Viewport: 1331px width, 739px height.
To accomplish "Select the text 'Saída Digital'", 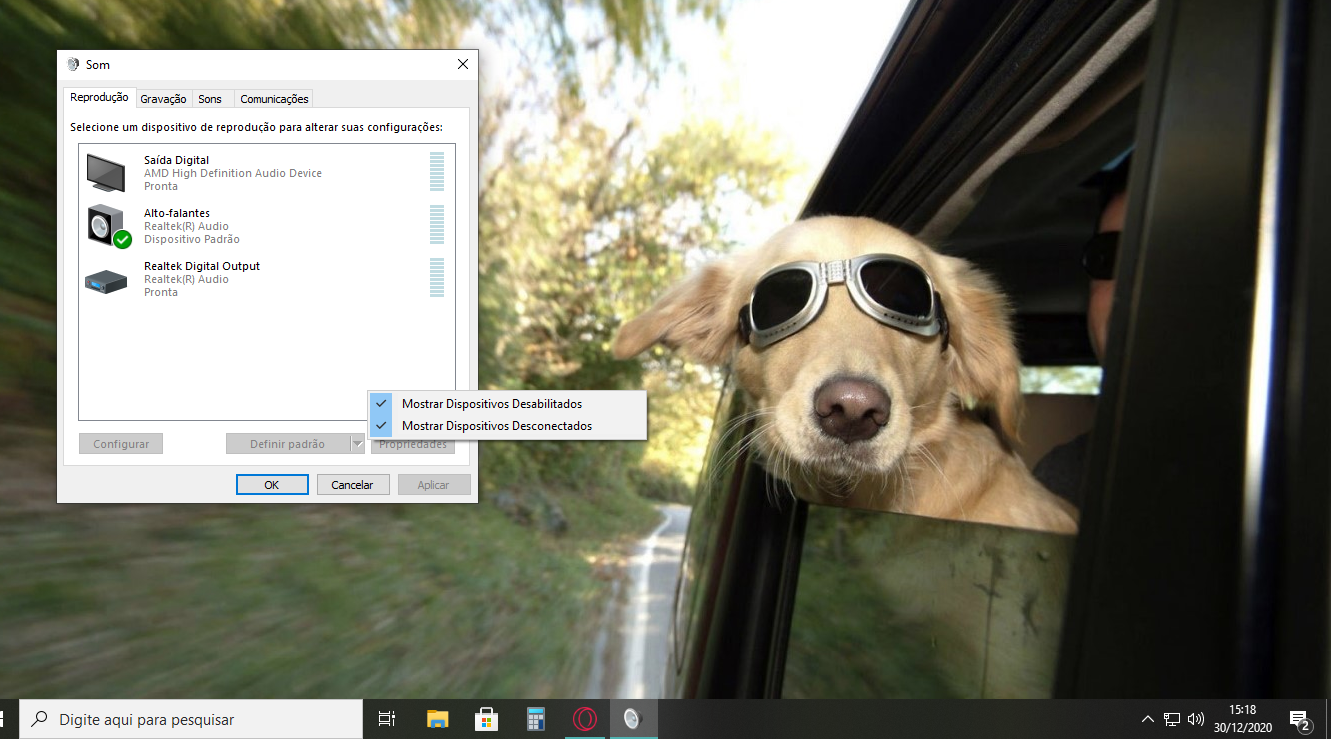I will (x=176, y=160).
